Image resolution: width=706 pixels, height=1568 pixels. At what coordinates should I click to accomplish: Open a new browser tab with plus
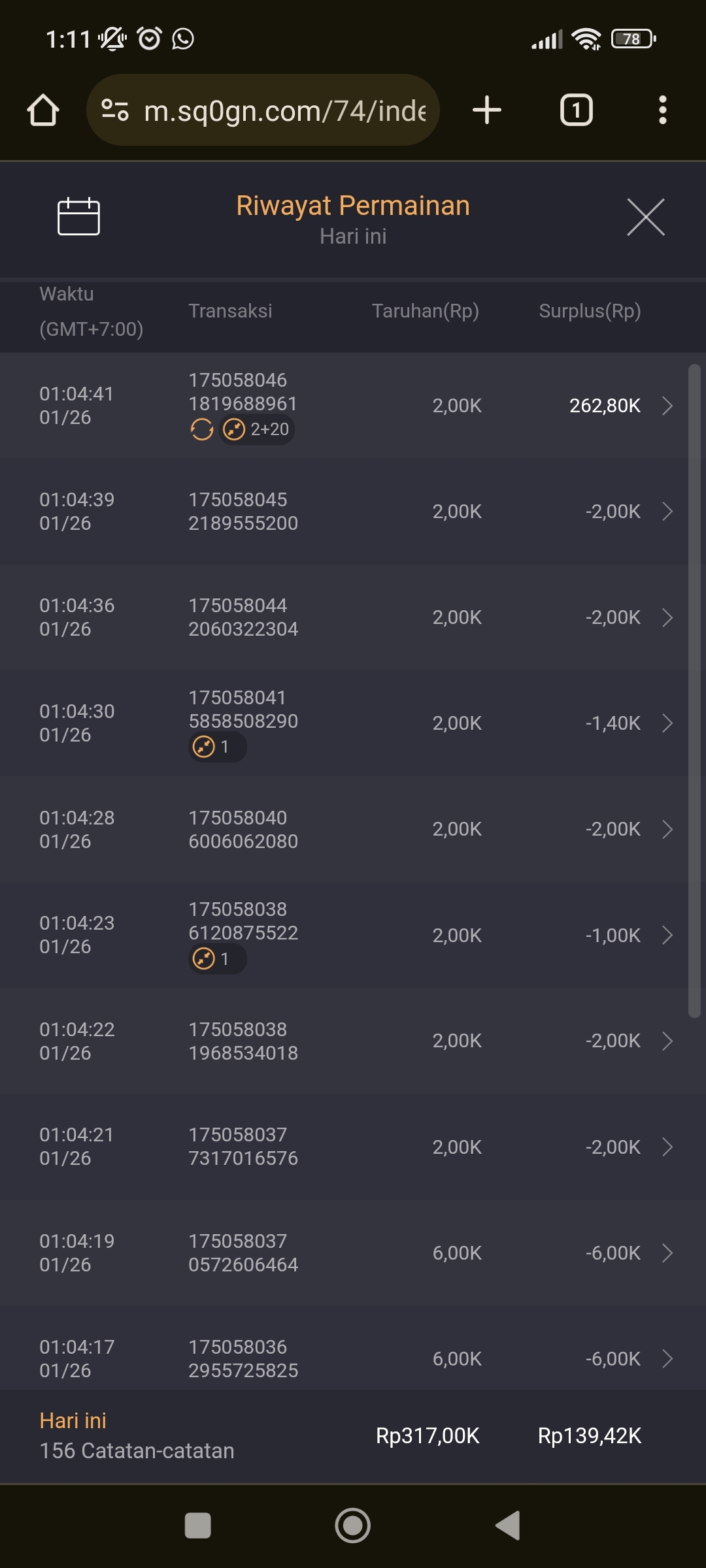487,110
